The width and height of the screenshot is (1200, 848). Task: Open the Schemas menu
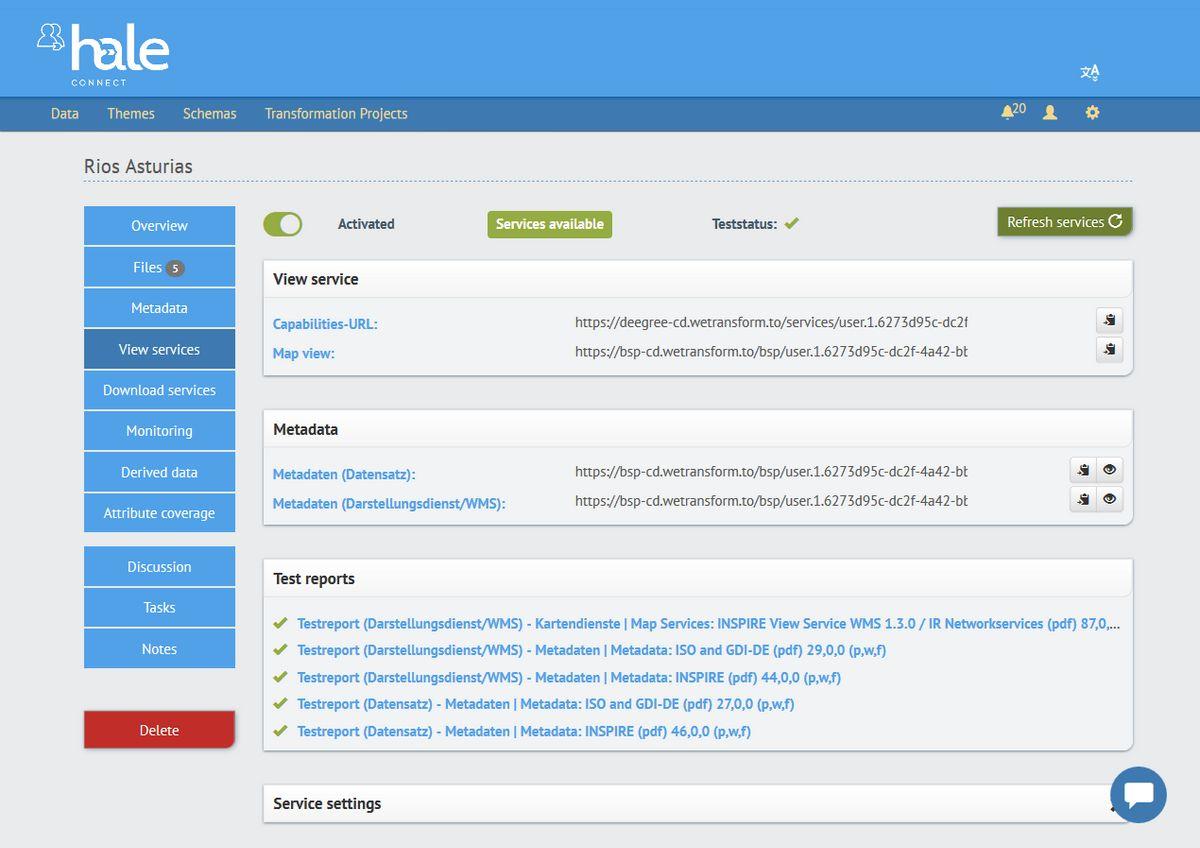210,114
